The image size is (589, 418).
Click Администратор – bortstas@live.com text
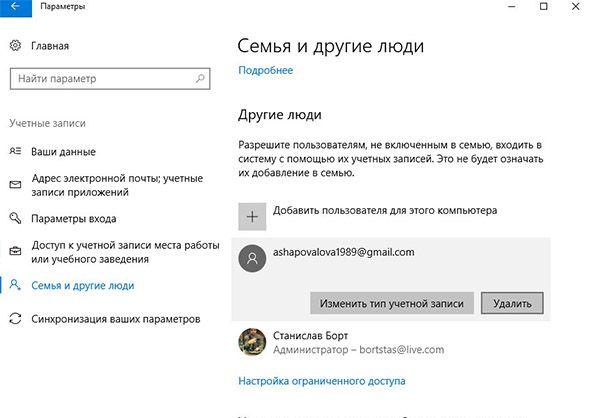(358, 350)
